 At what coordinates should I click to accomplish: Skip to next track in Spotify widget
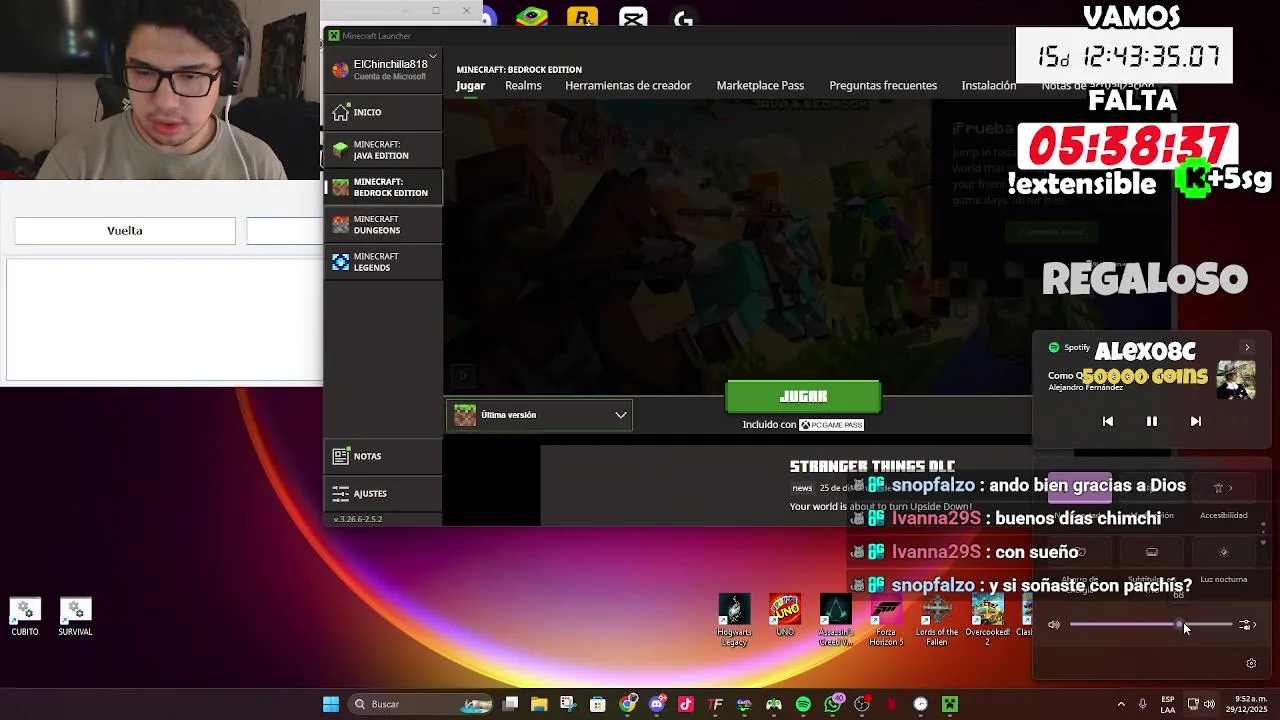(x=1195, y=421)
